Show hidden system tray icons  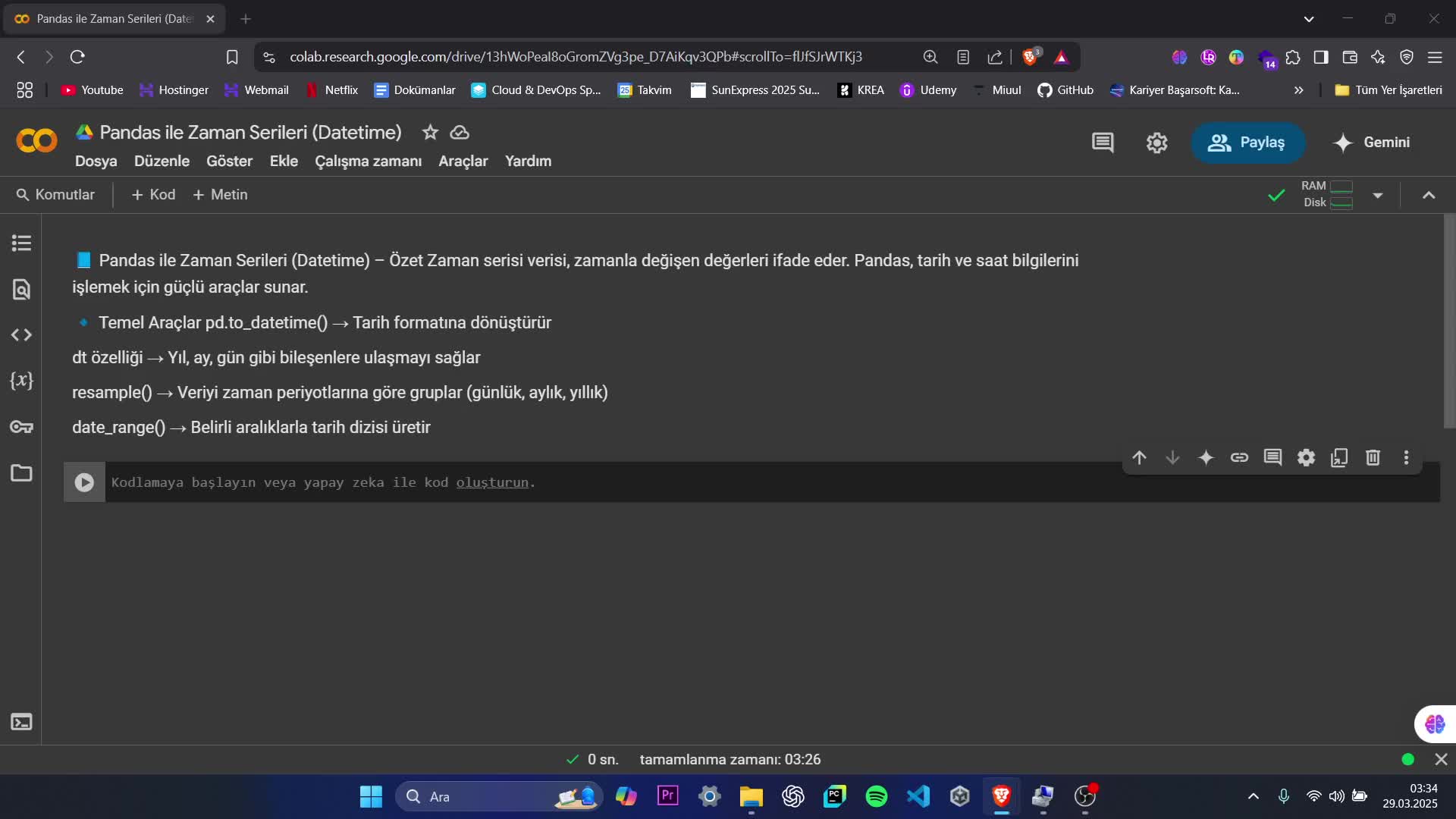click(1253, 796)
